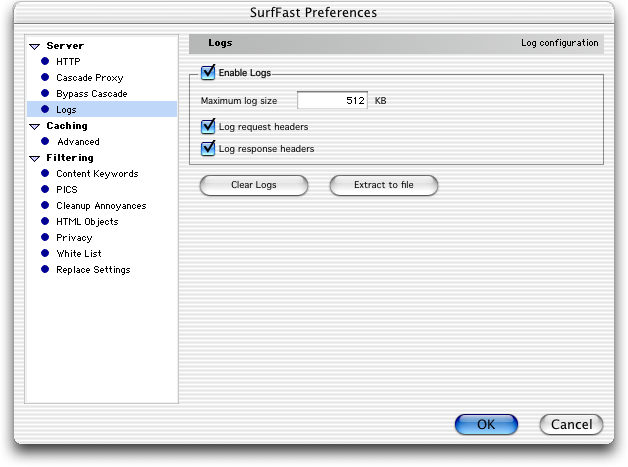
Task: Collapse the Filtering disclosure triangle
Action: (x=35, y=159)
